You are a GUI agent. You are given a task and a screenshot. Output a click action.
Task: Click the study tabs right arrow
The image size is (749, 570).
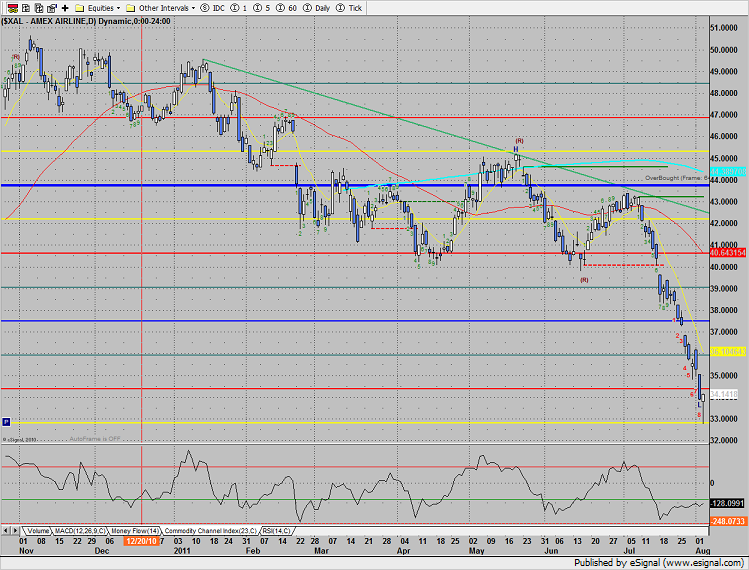(15, 530)
